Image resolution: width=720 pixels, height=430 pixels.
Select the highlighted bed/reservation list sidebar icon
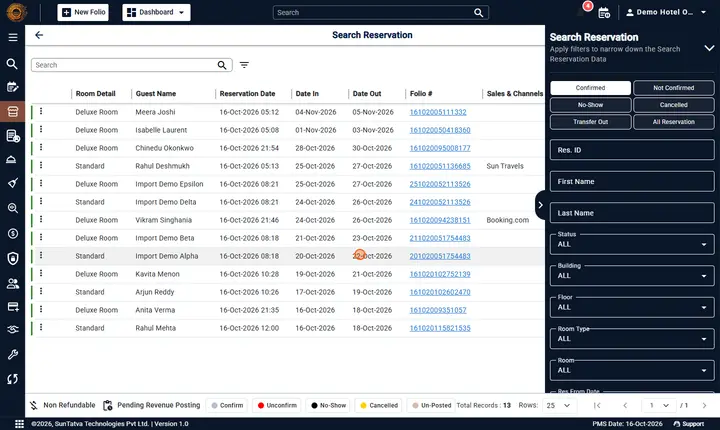click(x=12, y=112)
